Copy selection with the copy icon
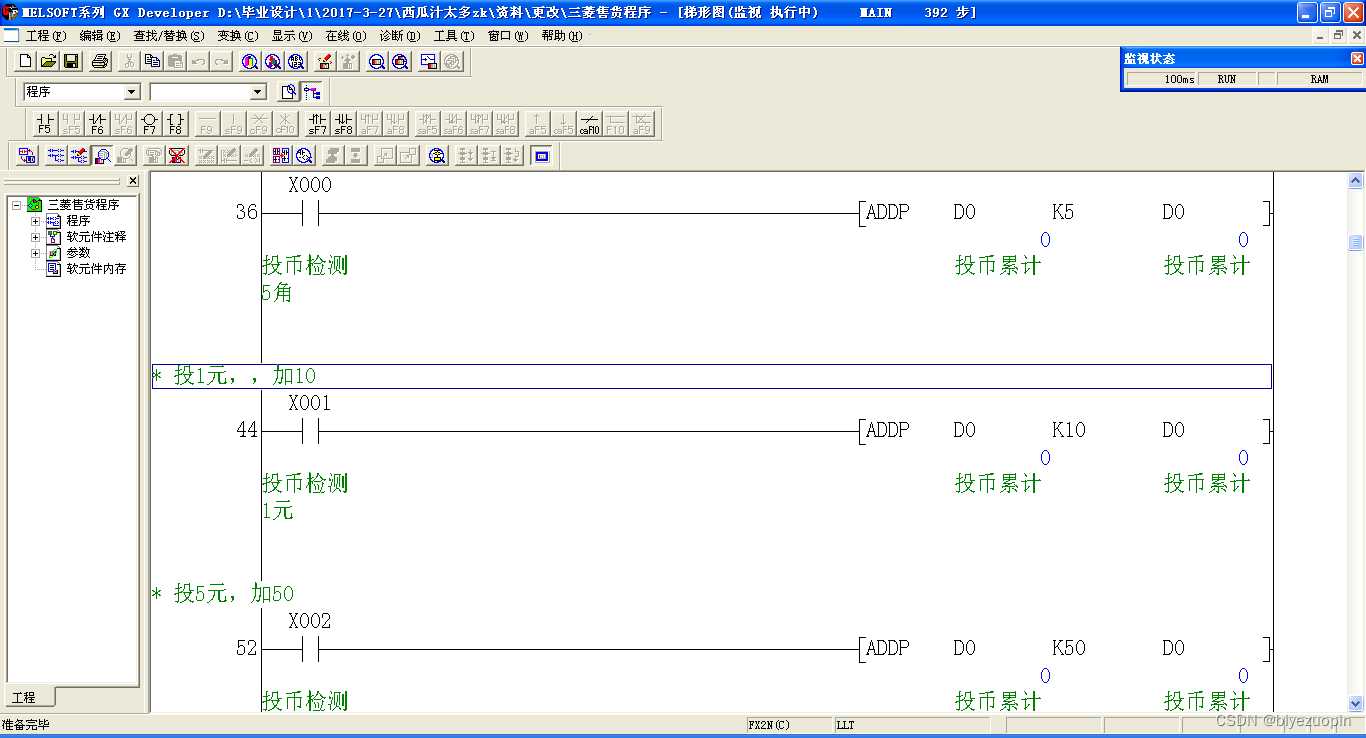 [x=152, y=62]
